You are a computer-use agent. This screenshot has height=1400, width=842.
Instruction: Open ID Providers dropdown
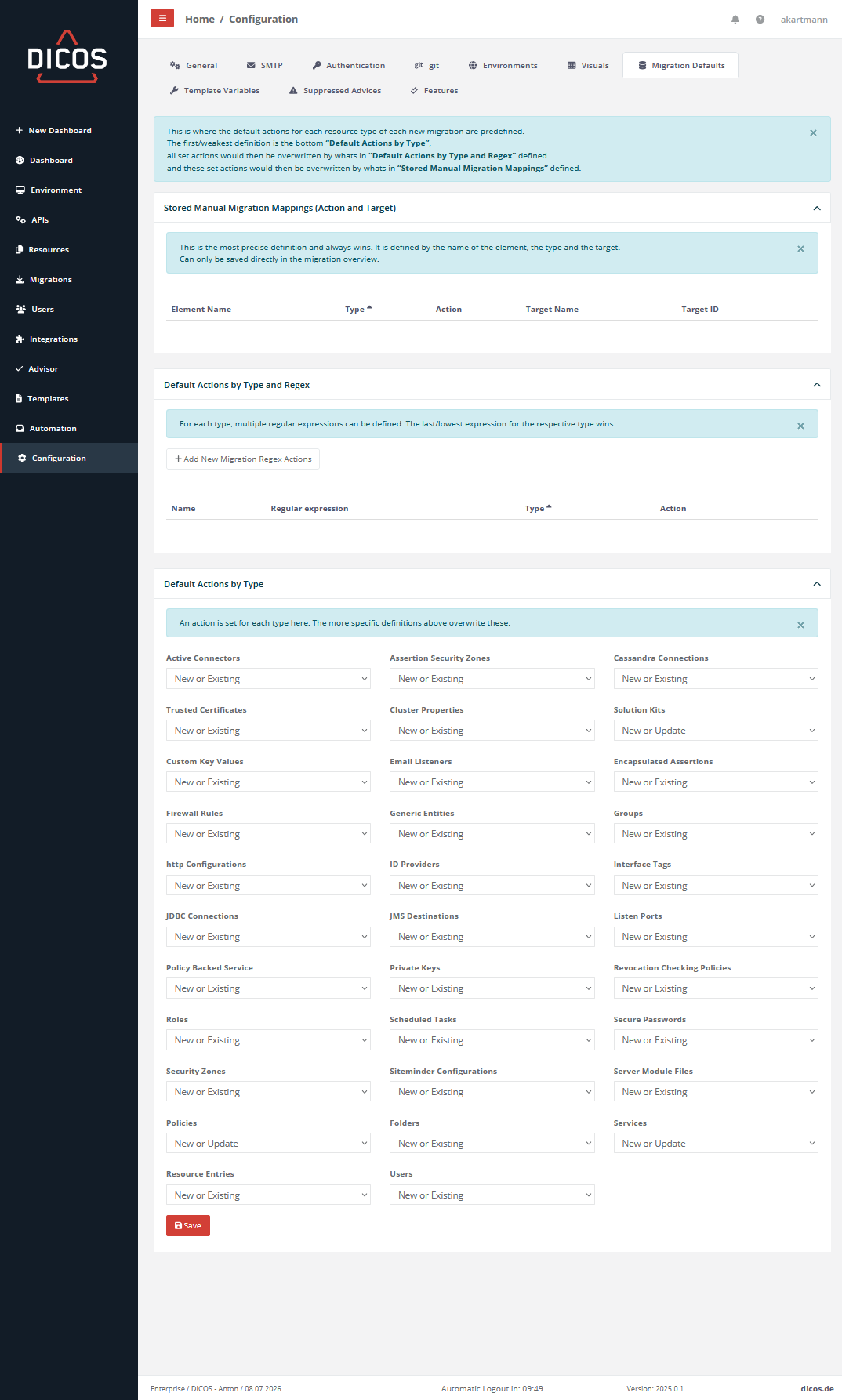(492, 886)
